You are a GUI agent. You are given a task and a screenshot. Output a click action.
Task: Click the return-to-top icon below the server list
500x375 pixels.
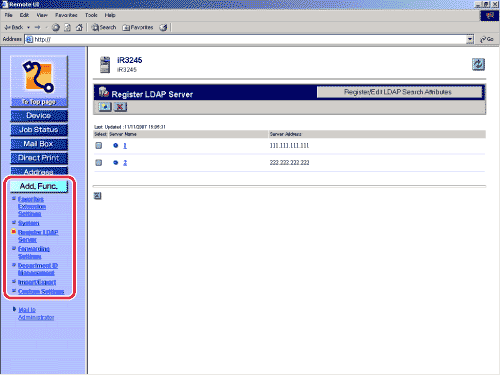97,196
